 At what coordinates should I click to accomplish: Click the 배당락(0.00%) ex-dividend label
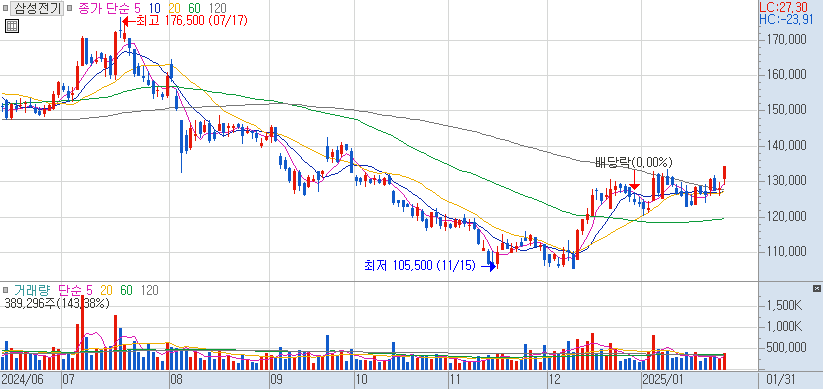point(634,162)
